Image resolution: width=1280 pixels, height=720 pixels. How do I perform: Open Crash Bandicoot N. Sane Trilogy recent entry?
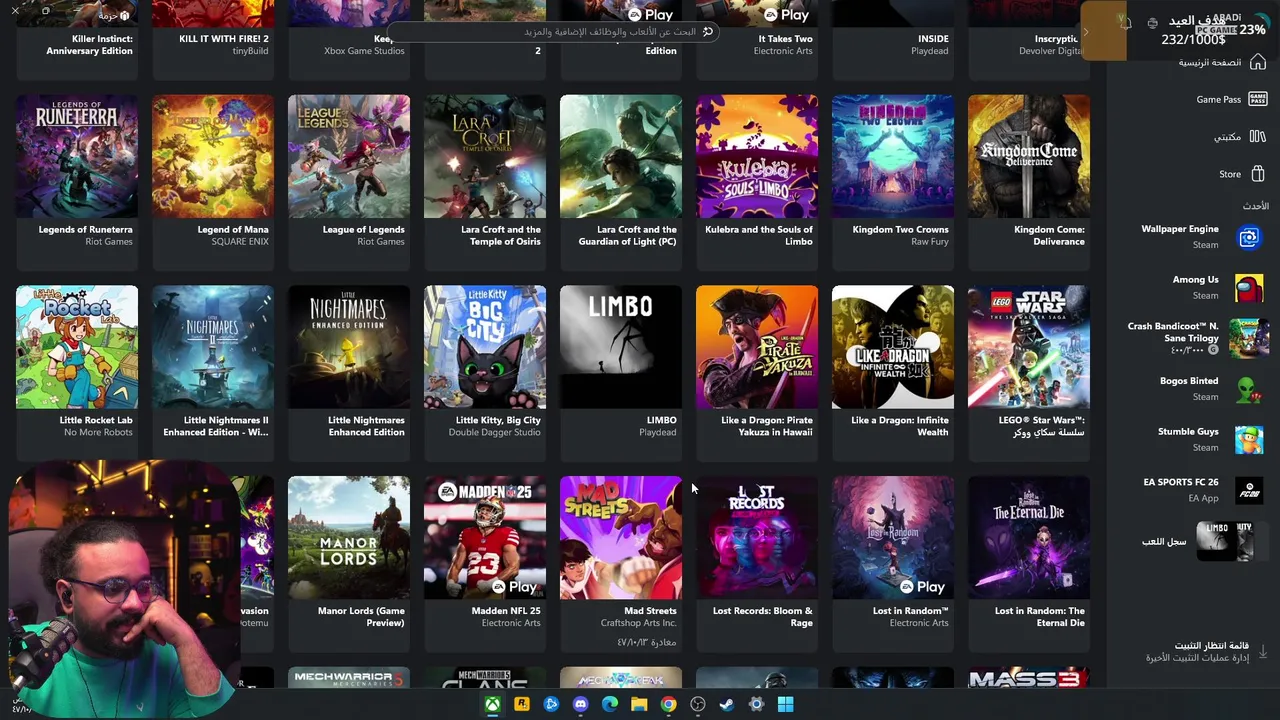coord(1197,338)
